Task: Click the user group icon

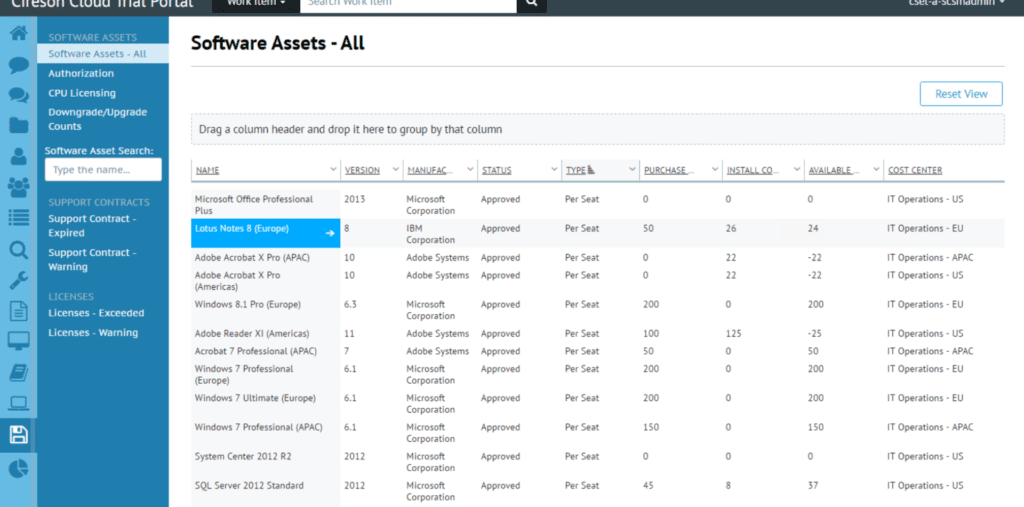Action: pyautogui.click(x=18, y=188)
